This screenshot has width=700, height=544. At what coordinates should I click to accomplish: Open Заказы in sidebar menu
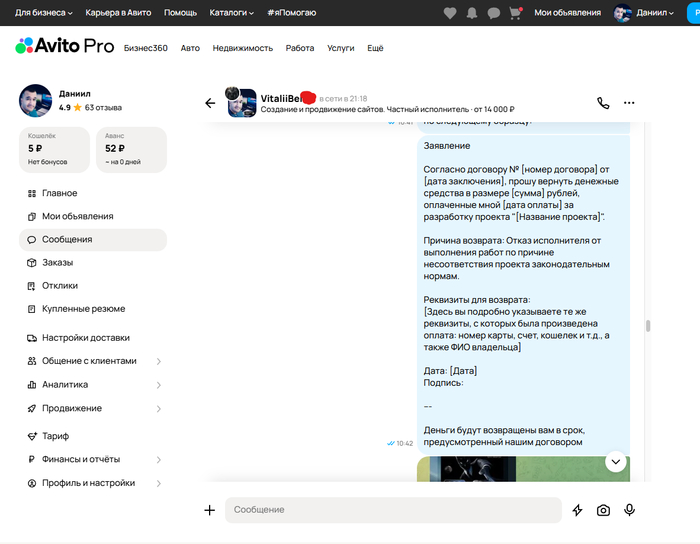pyautogui.click(x=57, y=262)
